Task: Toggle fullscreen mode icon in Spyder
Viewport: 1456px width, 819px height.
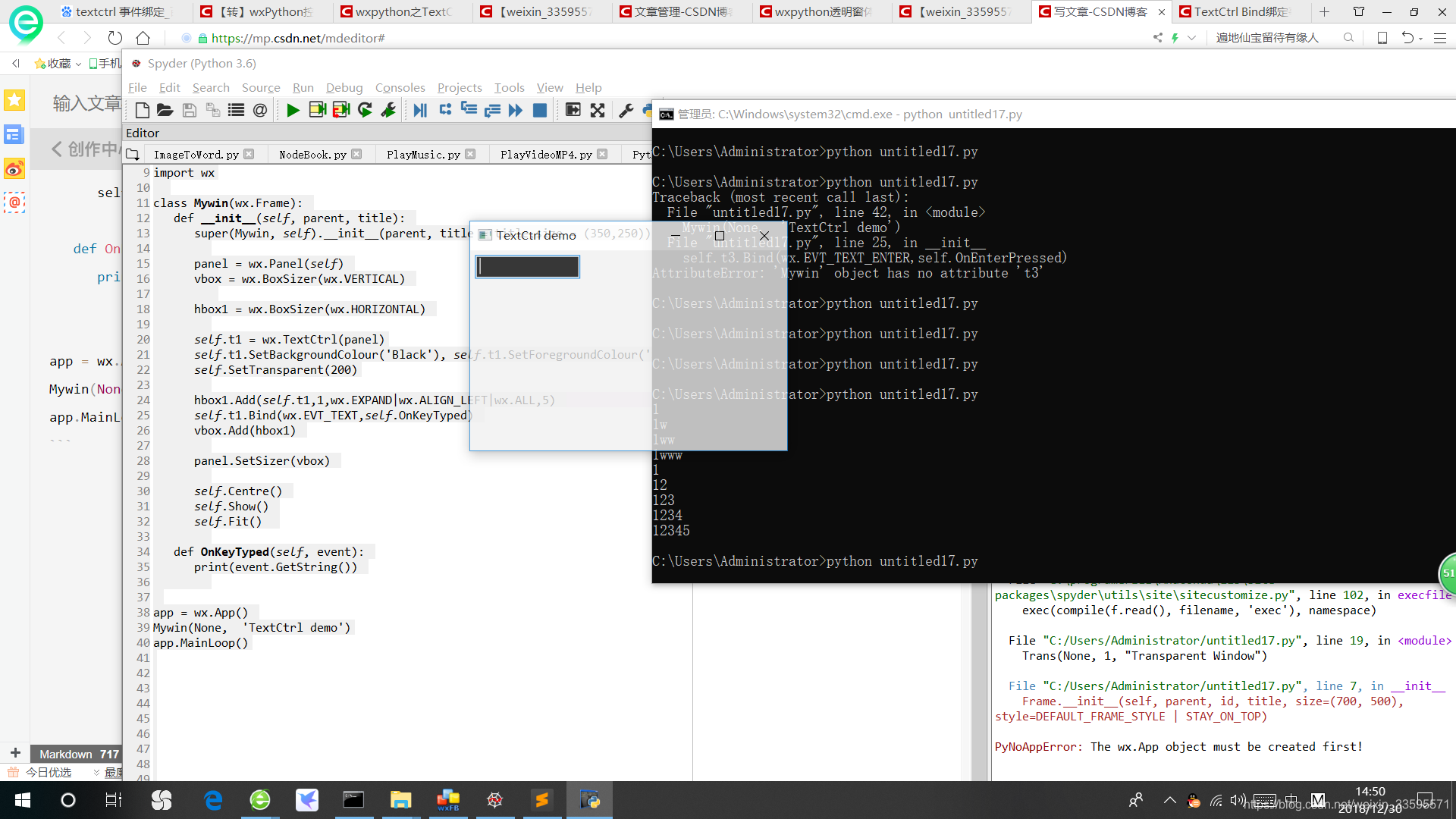Action: (x=598, y=111)
